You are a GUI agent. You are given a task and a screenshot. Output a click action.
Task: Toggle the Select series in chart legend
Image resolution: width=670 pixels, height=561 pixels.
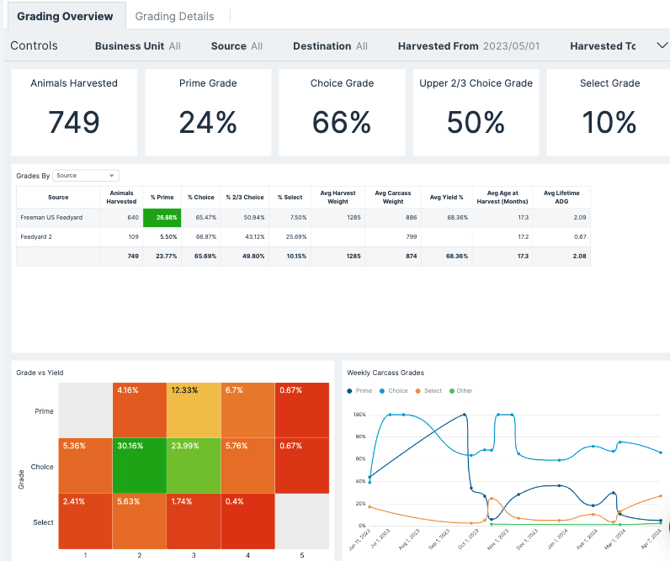pos(432,391)
